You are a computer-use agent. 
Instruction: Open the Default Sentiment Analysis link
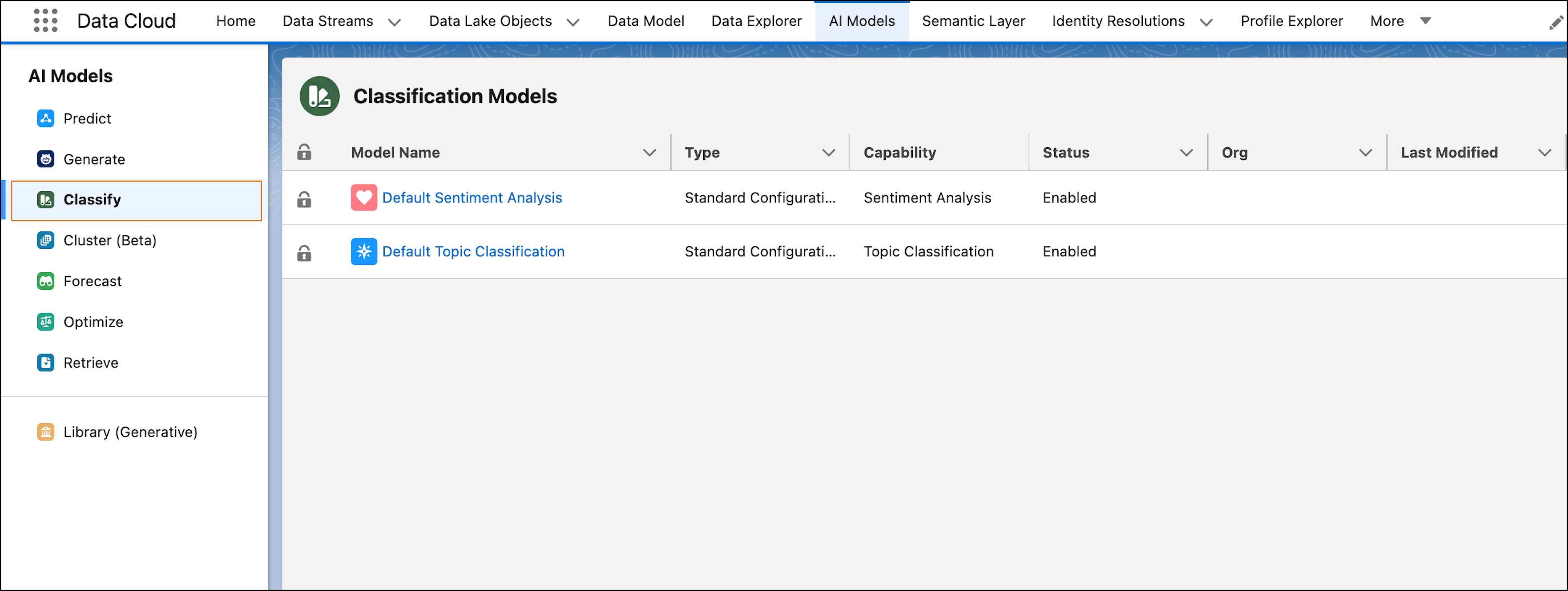472,198
